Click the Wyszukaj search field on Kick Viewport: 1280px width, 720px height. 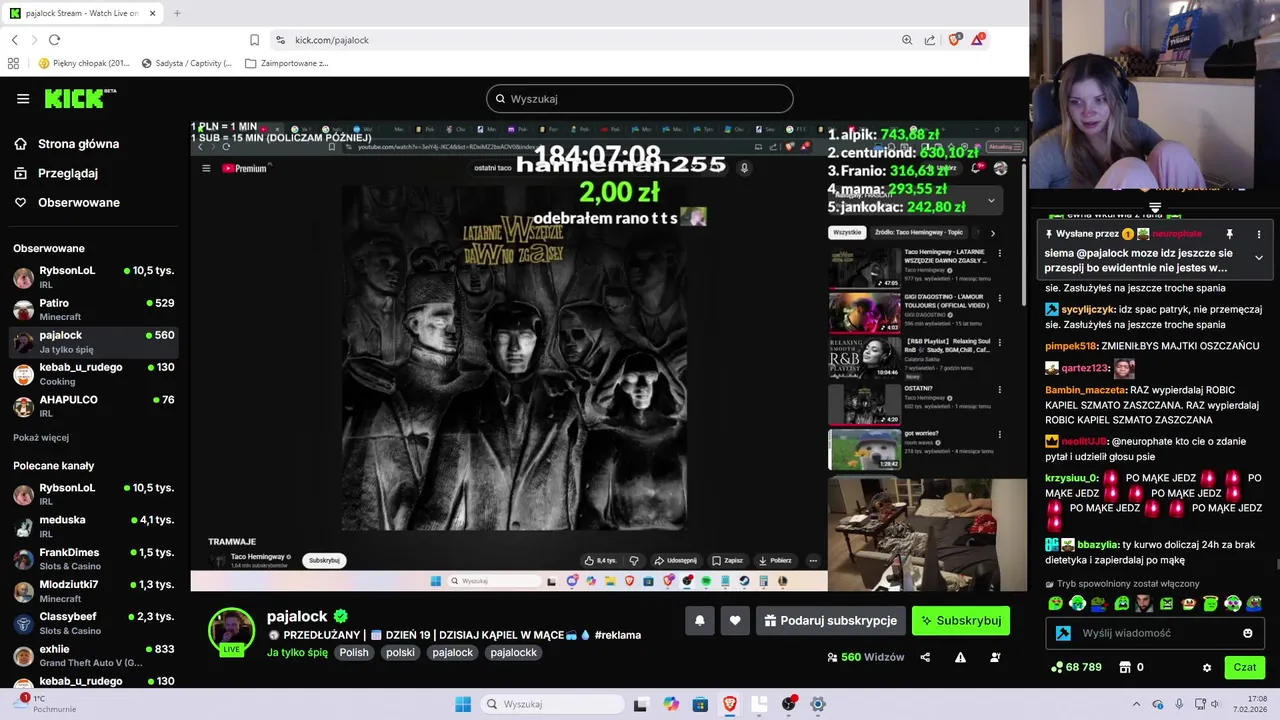(x=640, y=99)
